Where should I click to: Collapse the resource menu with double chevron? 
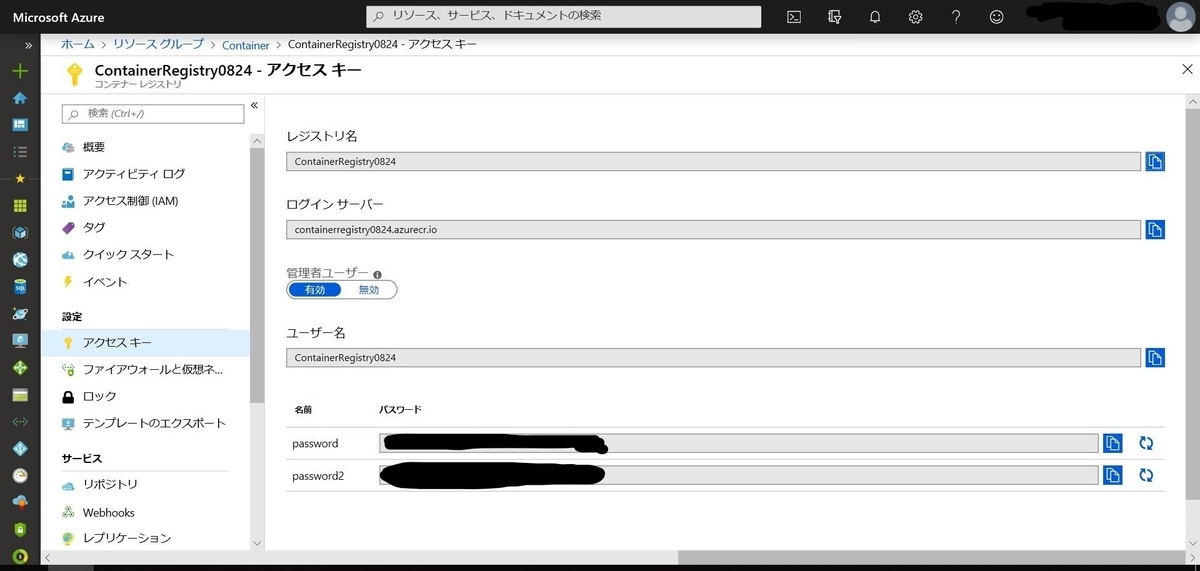click(x=254, y=105)
